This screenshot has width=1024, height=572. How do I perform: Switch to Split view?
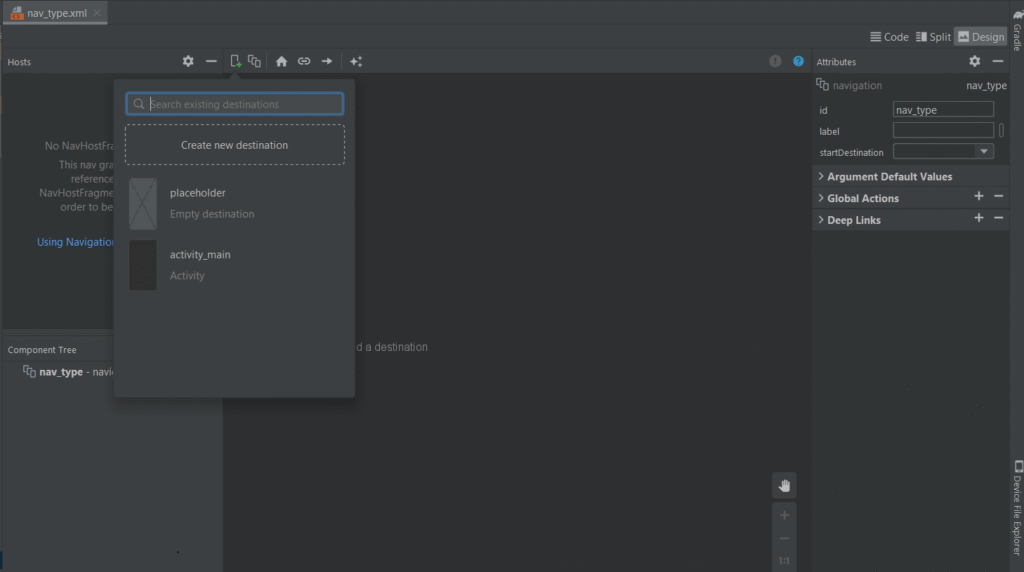click(933, 37)
